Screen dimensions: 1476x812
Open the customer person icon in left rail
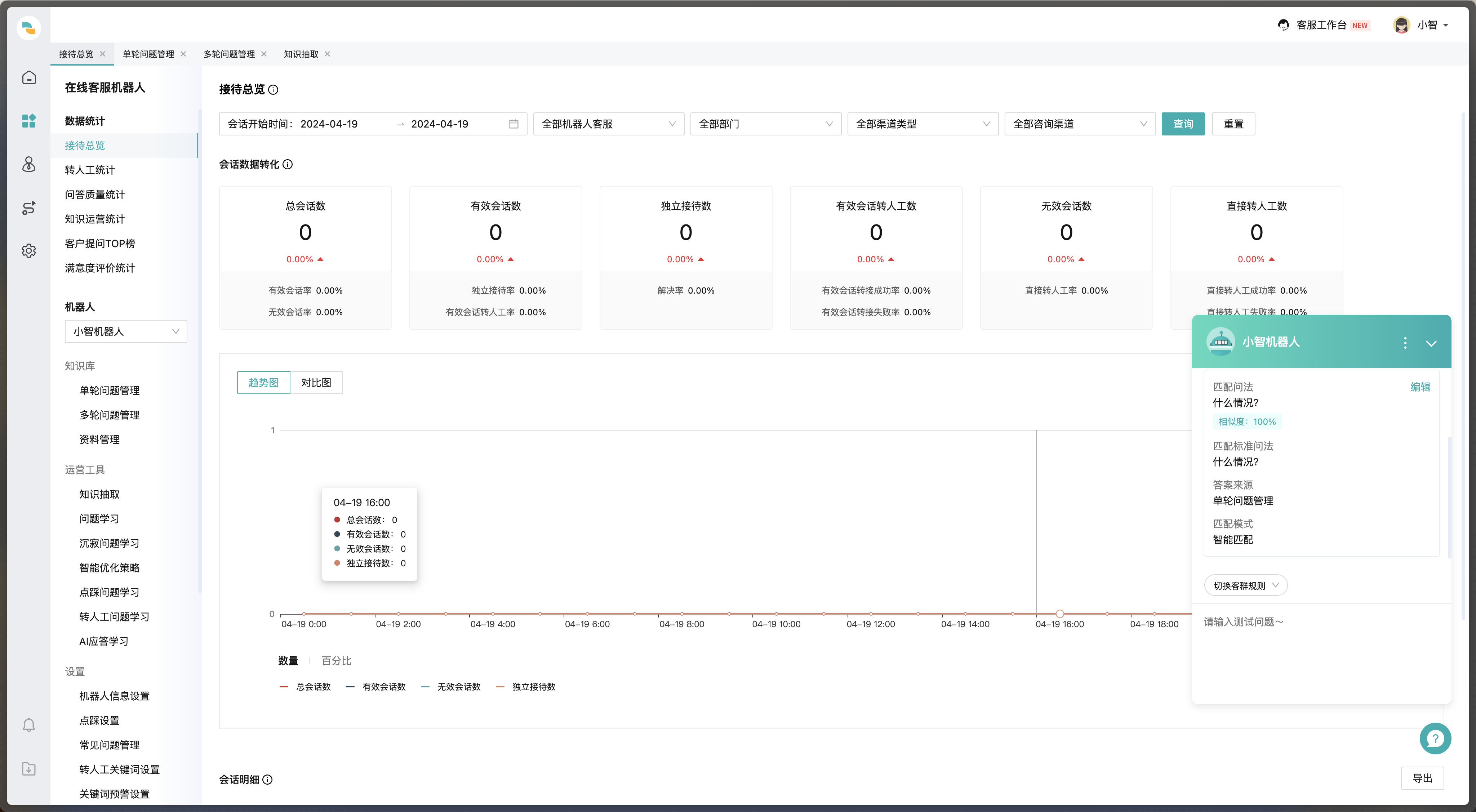click(x=29, y=164)
